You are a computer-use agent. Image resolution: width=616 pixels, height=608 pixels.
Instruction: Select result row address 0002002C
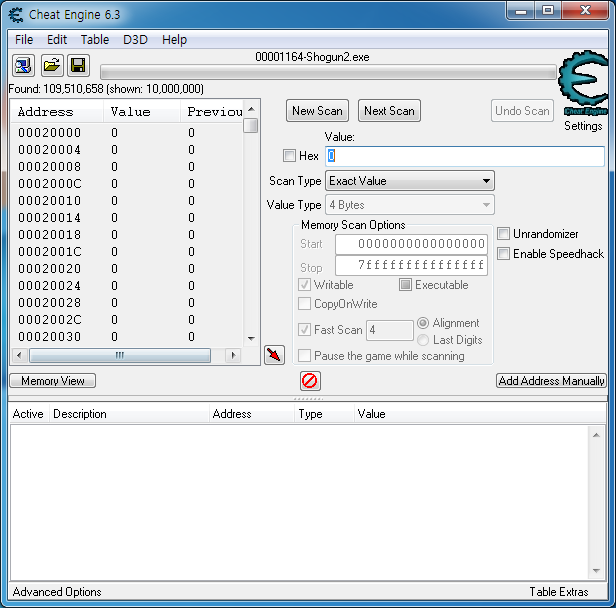pyautogui.click(x=127, y=319)
